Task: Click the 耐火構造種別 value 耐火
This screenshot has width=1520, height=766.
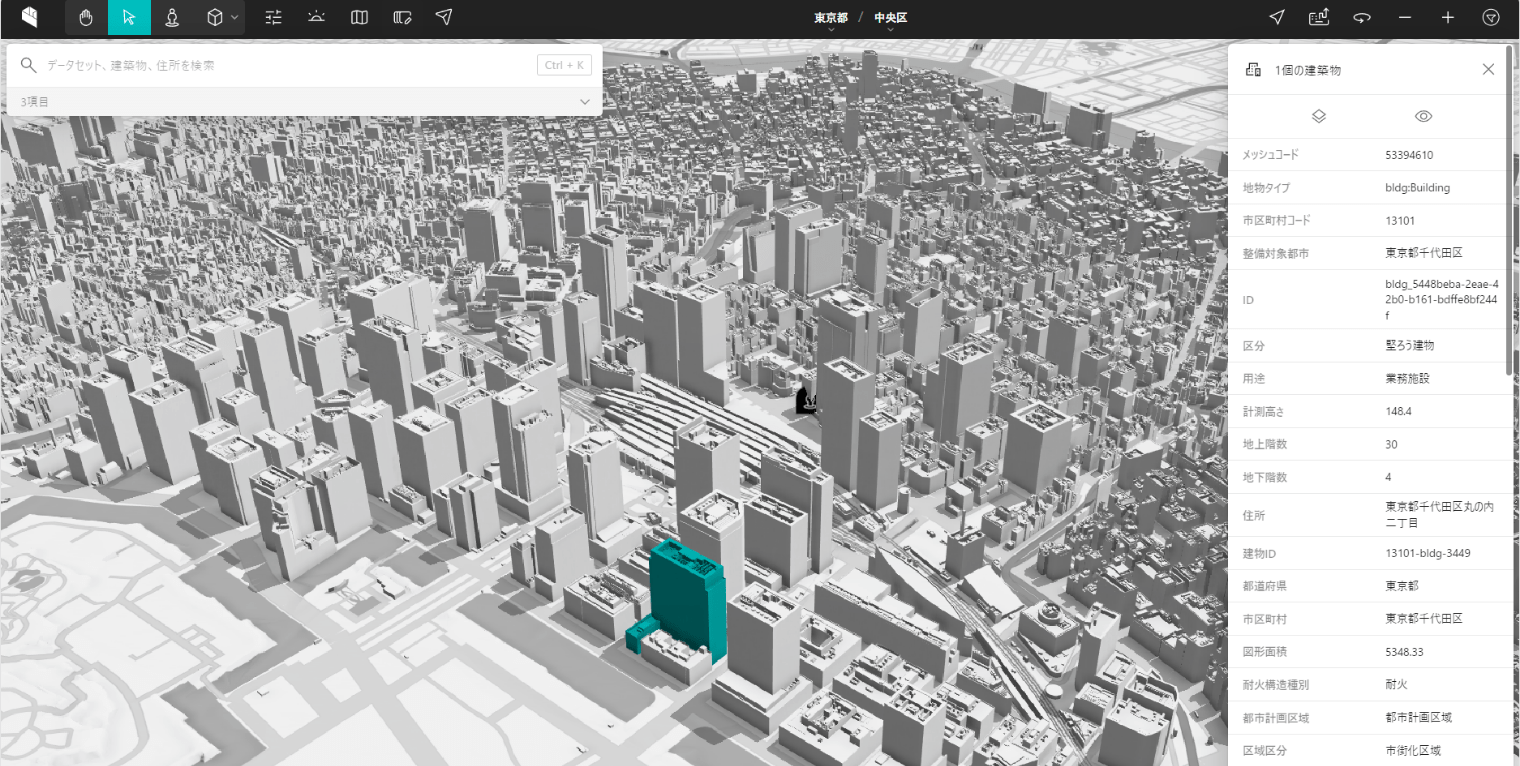Action: point(1396,685)
